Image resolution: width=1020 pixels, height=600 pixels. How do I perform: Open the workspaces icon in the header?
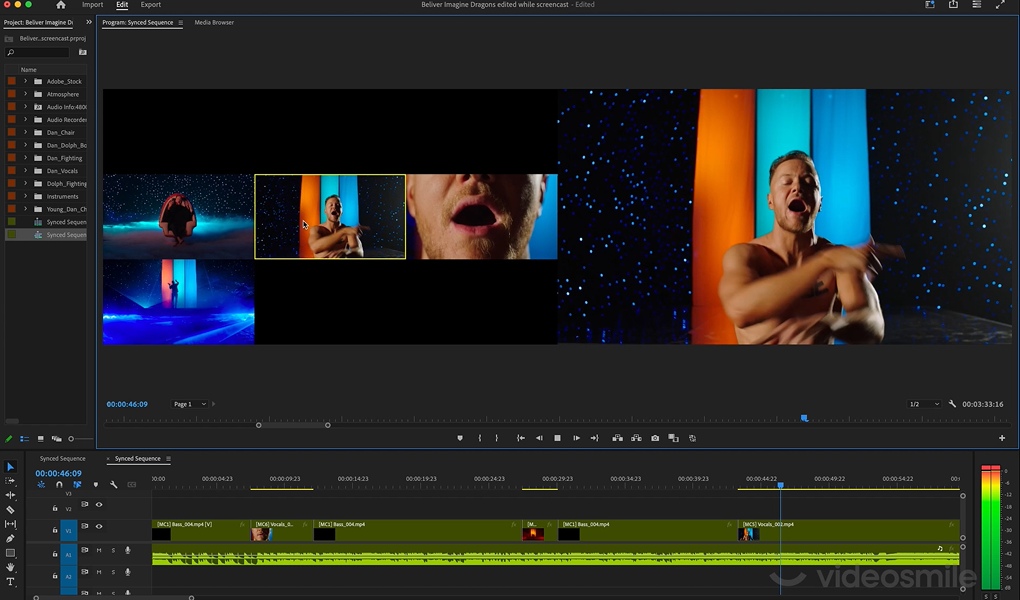point(930,5)
